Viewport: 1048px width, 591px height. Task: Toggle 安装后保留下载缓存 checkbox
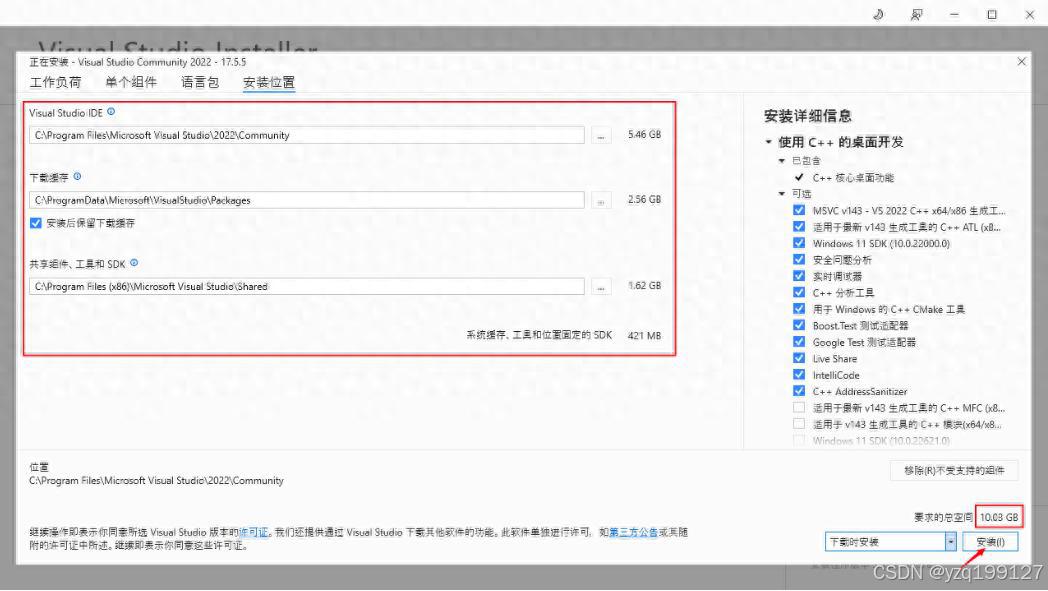point(36,223)
